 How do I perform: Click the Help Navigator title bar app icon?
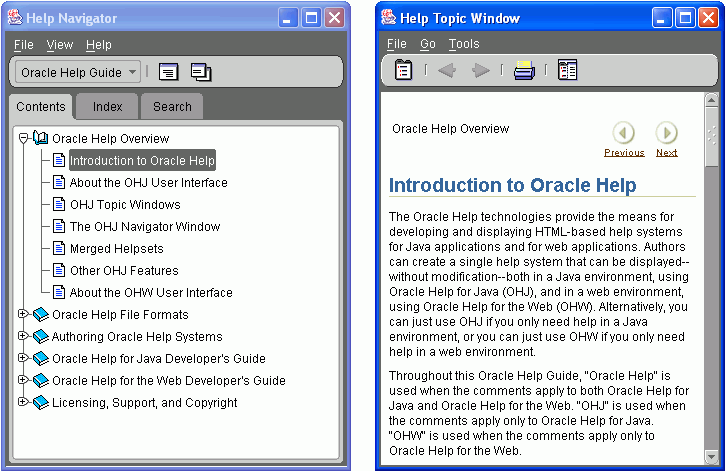15,18
